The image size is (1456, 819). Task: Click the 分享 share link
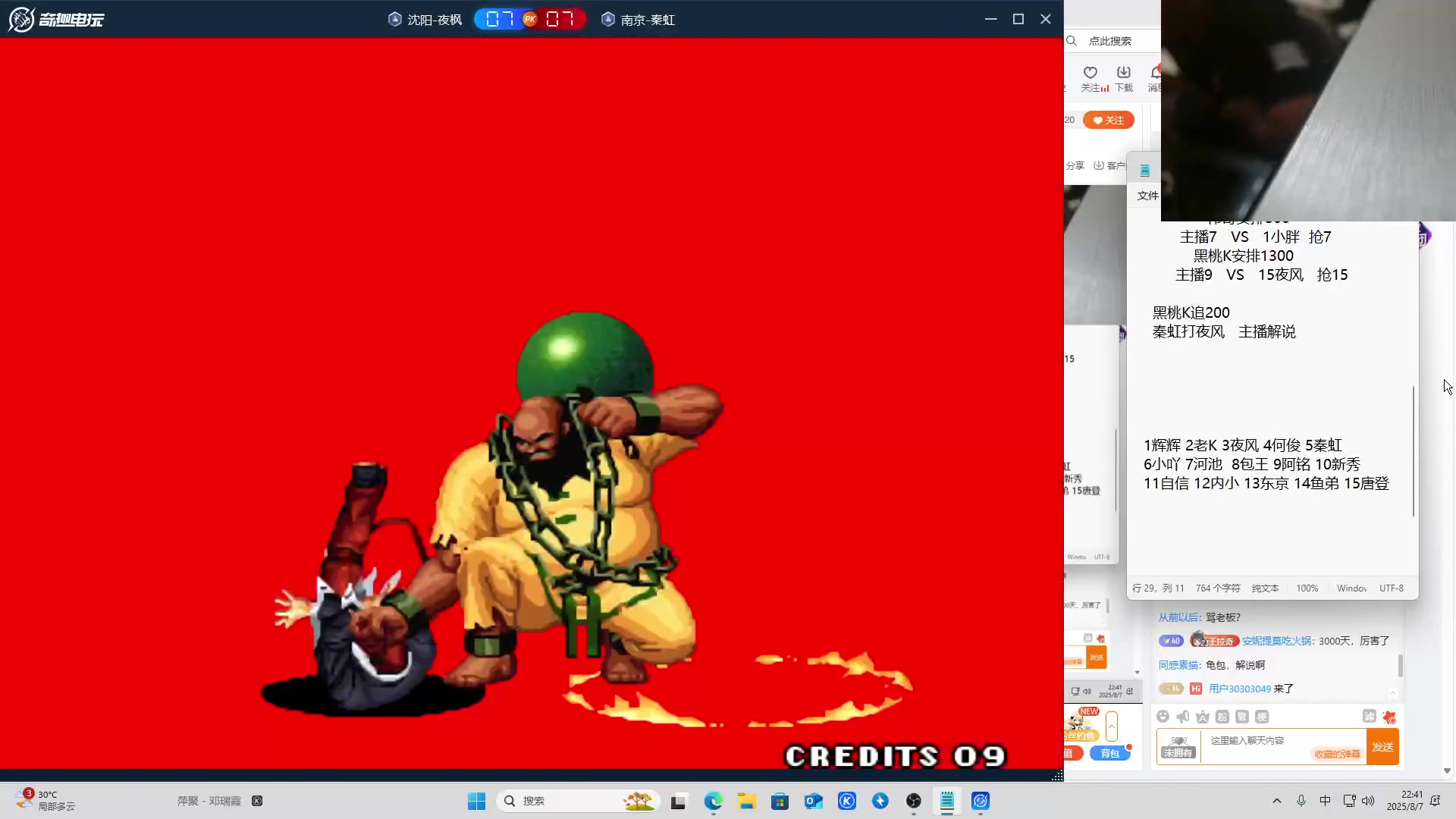click(x=1075, y=165)
